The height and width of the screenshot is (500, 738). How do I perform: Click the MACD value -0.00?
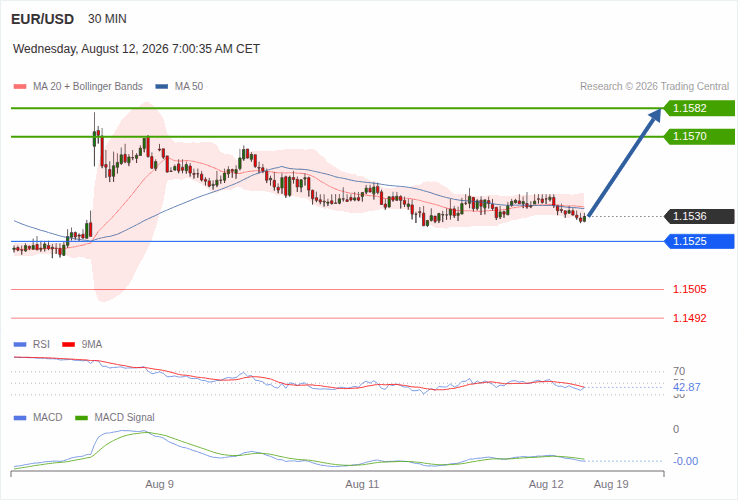click(686, 461)
